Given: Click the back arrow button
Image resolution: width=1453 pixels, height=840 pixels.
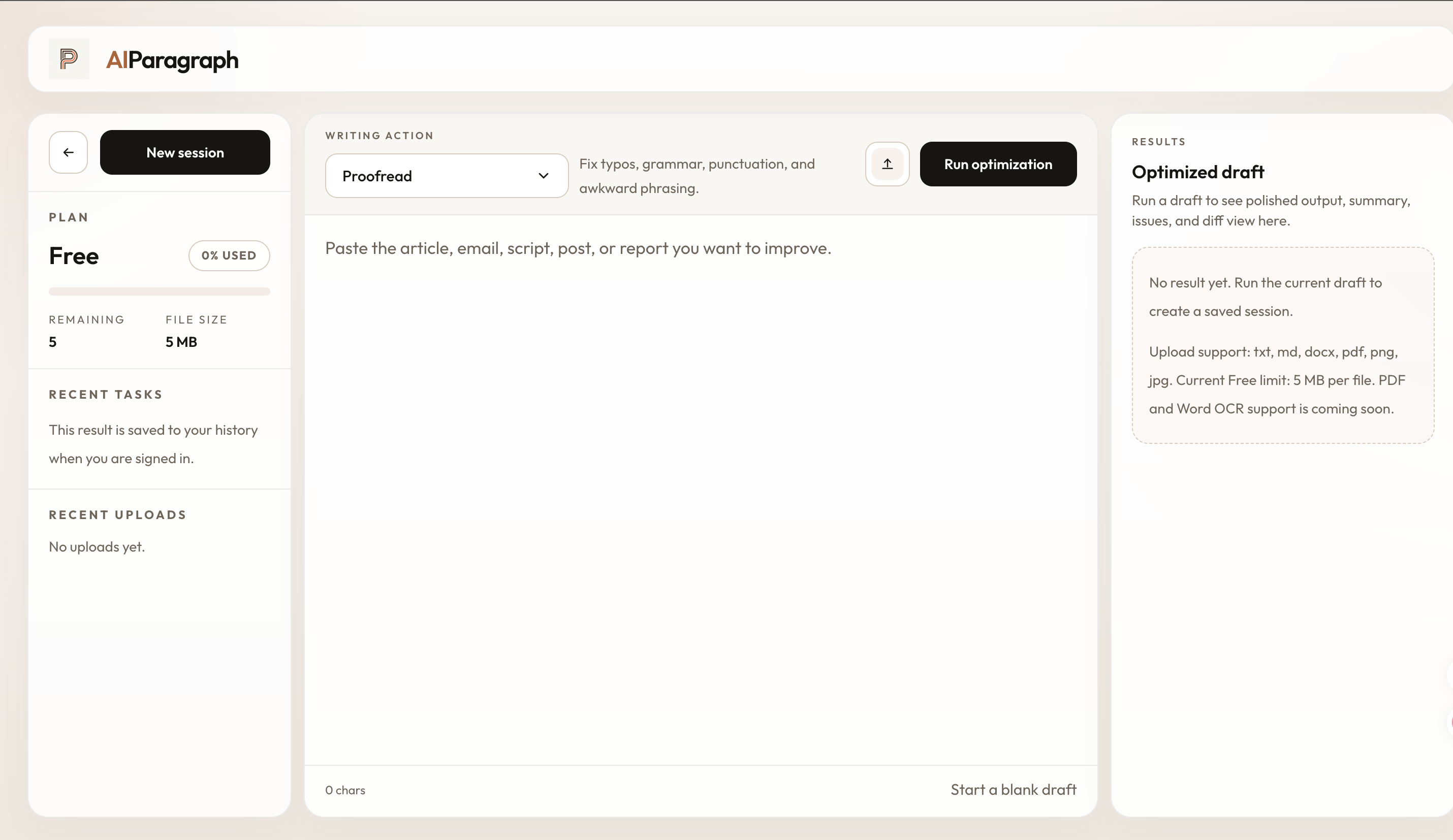Looking at the screenshot, I should (x=68, y=152).
